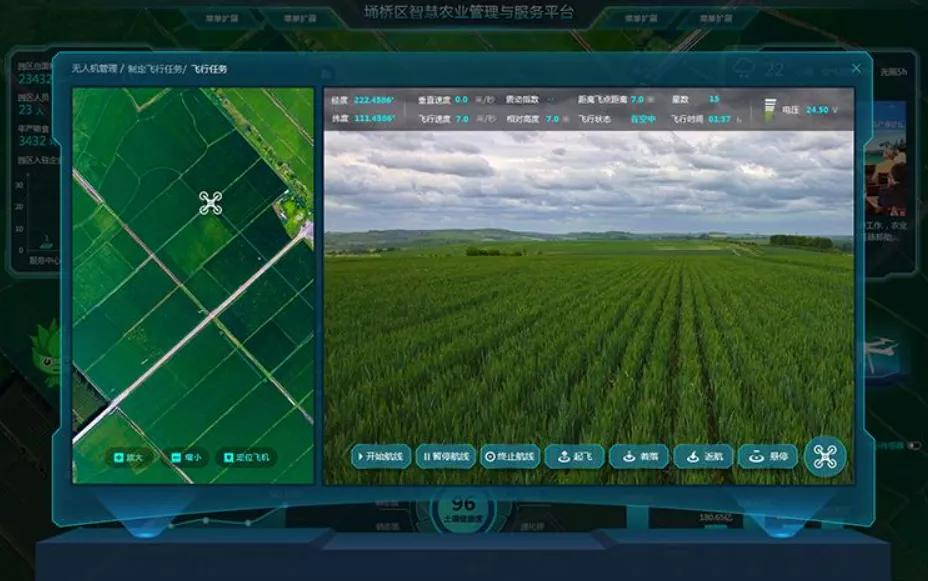Viewport: 928px width, 581px height.
Task: Click the 飞行状态 flight status value
Action: click(x=642, y=119)
